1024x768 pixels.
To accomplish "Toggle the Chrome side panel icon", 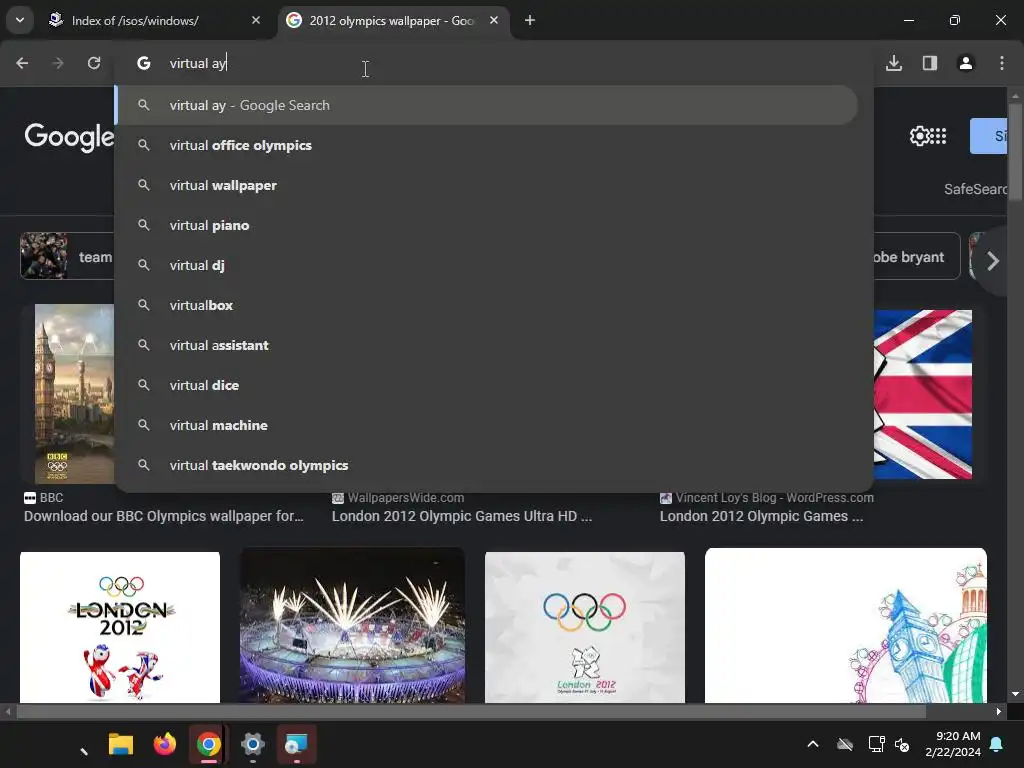I will click(930, 63).
